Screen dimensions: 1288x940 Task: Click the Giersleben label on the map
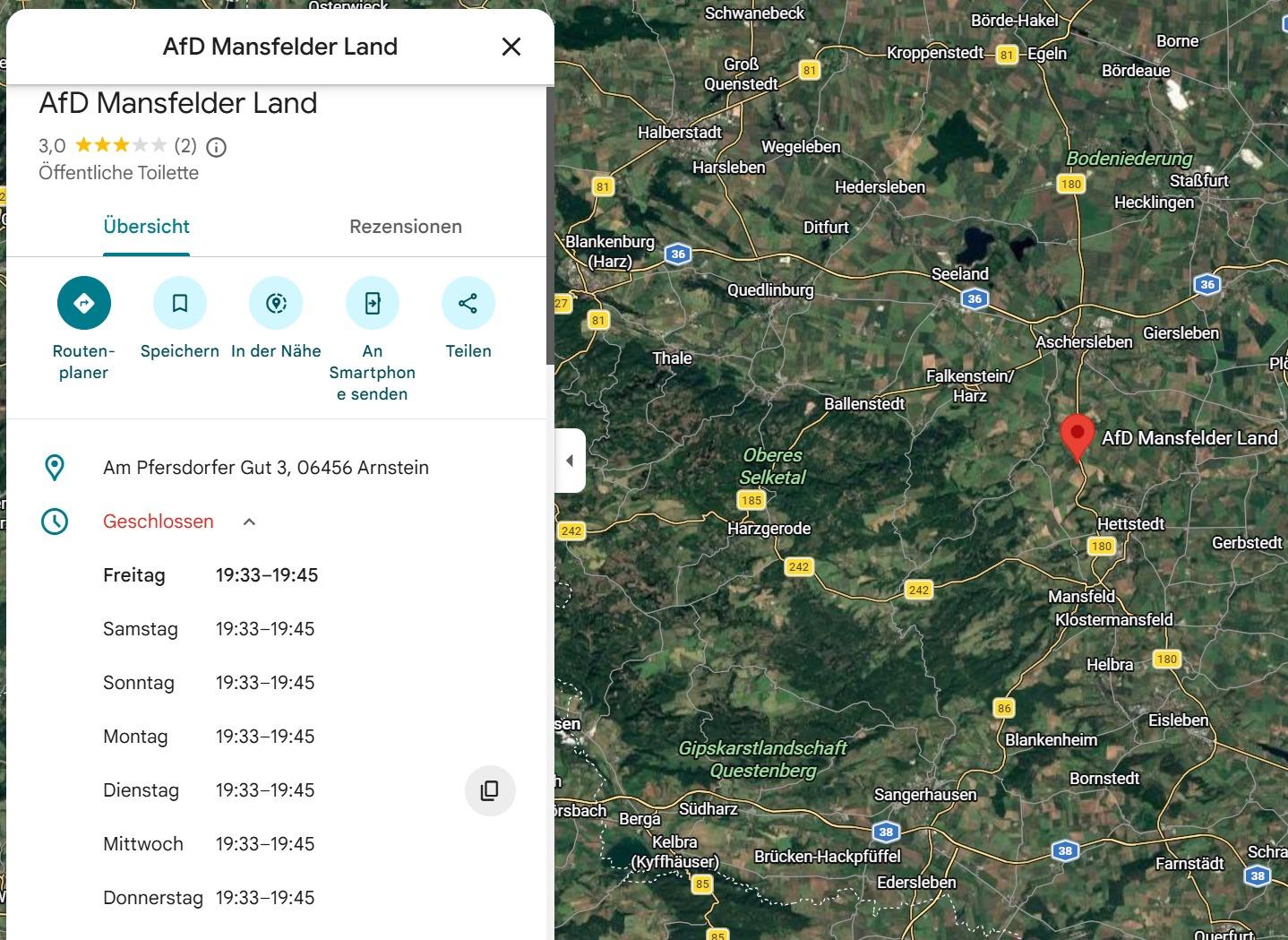click(1181, 333)
